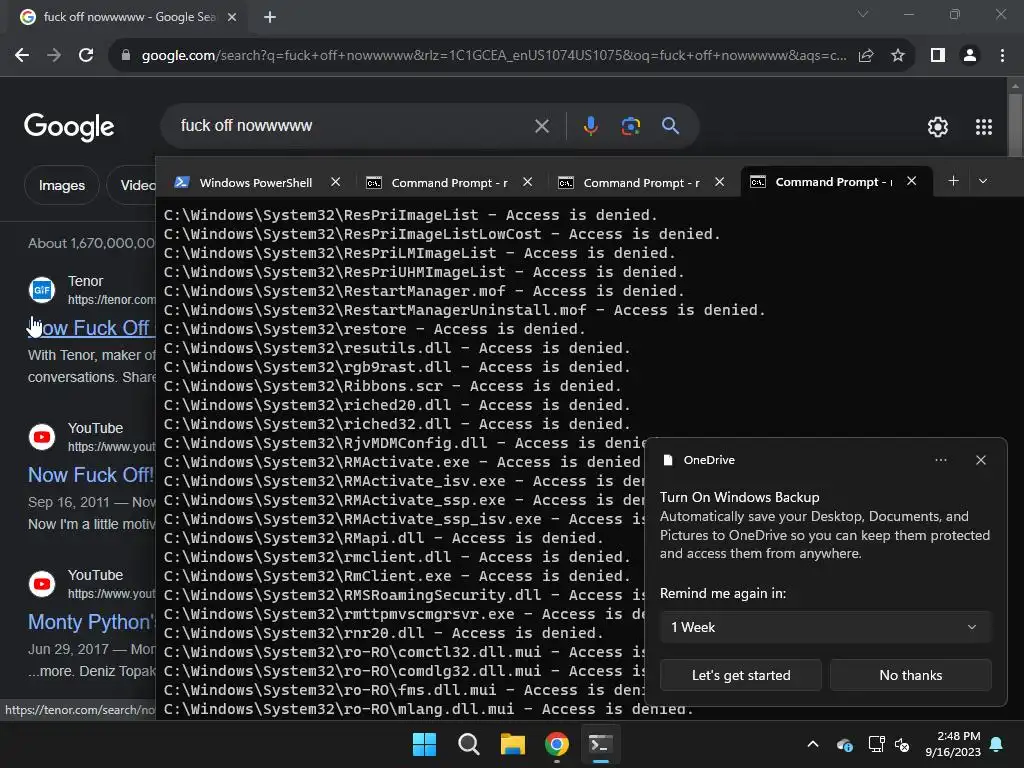Share this page from address bar

tap(866, 56)
